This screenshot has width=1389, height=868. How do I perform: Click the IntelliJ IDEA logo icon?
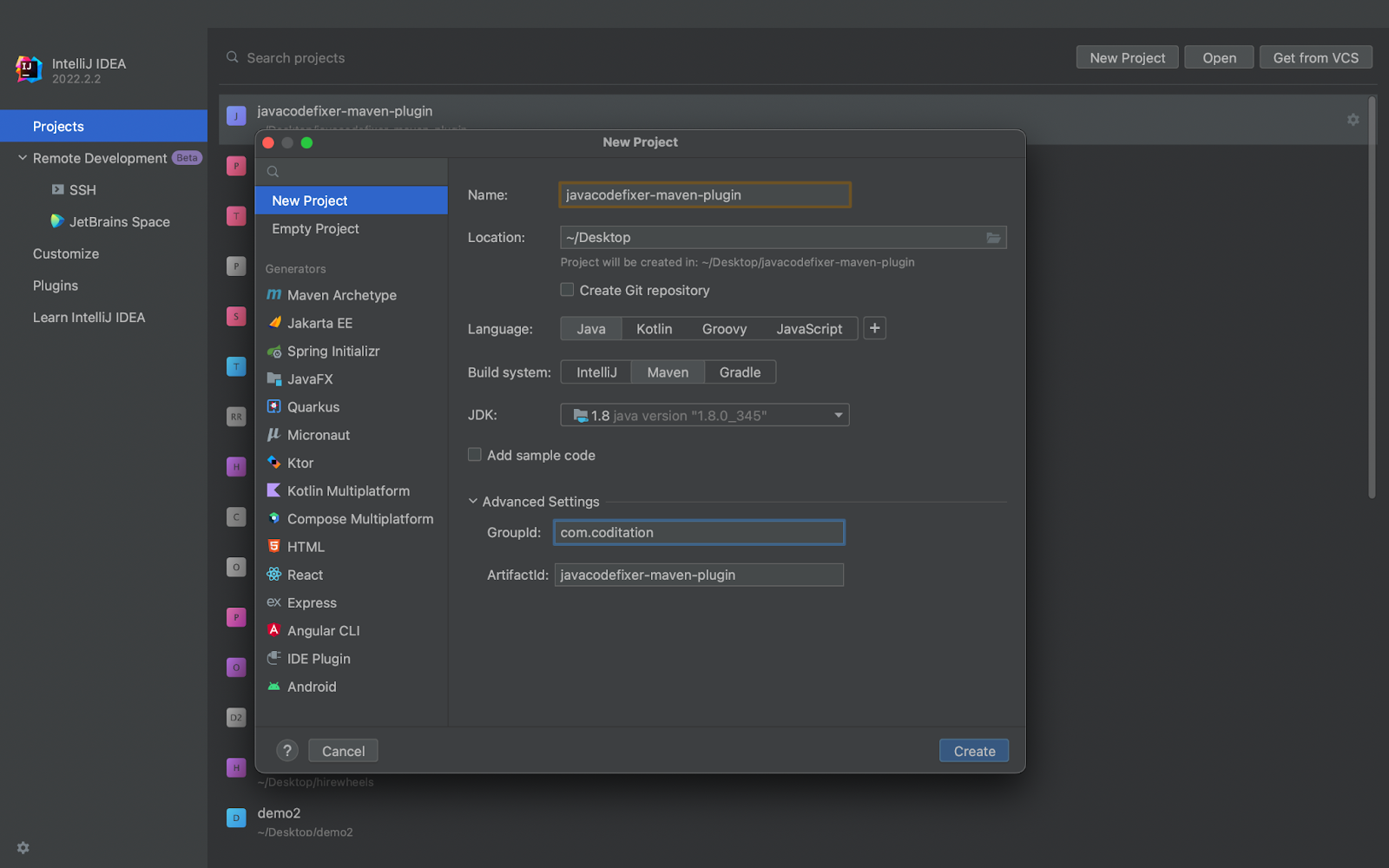pyautogui.click(x=29, y=69)
